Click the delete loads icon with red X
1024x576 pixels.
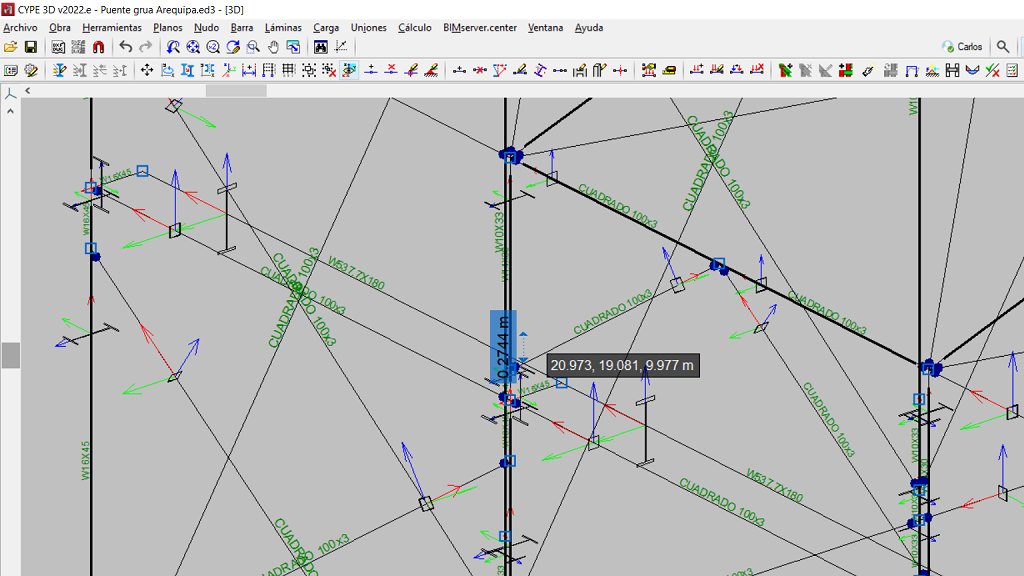(757, 70)
